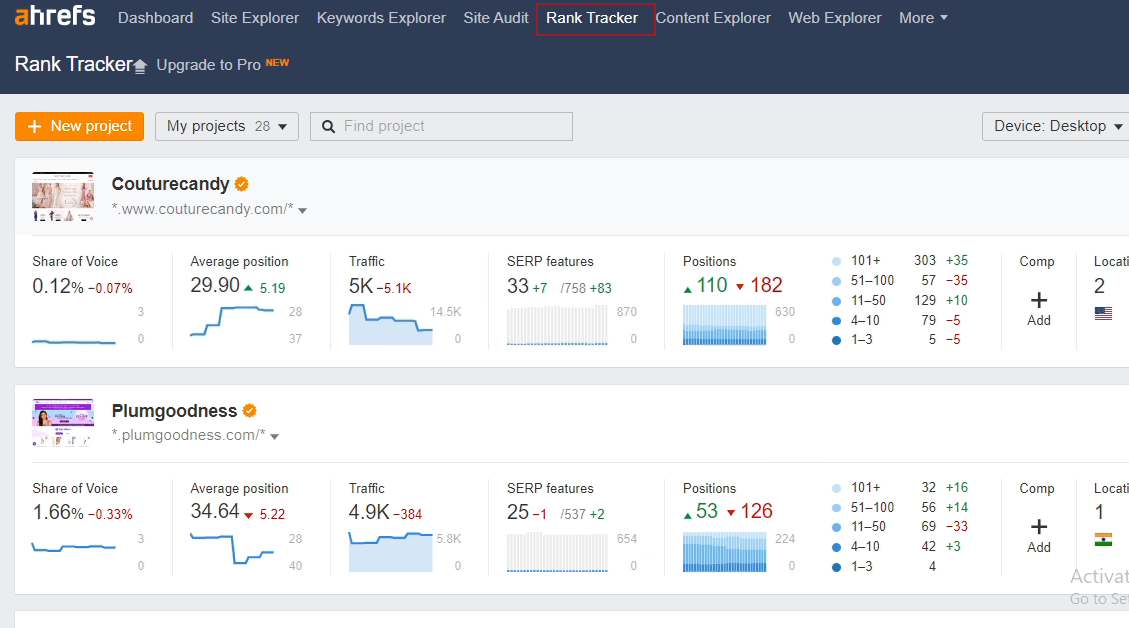Switch to Site Audit

(495, 18)
